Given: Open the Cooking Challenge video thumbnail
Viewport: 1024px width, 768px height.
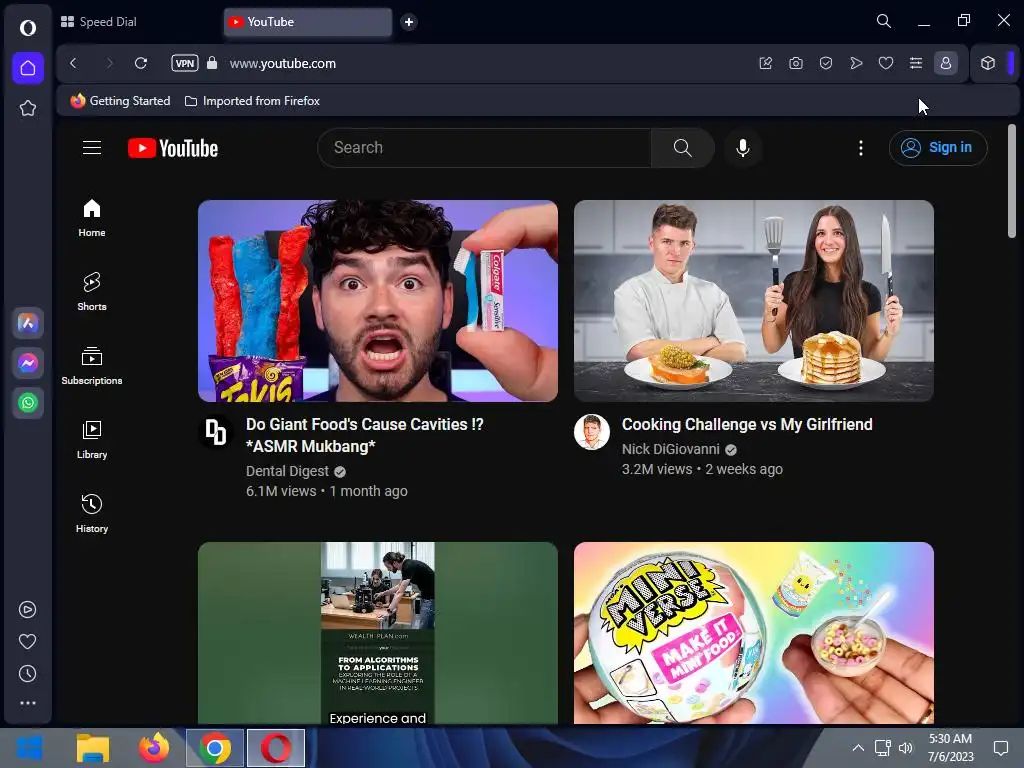Looking at the screenshot, I should coord(754,300).
